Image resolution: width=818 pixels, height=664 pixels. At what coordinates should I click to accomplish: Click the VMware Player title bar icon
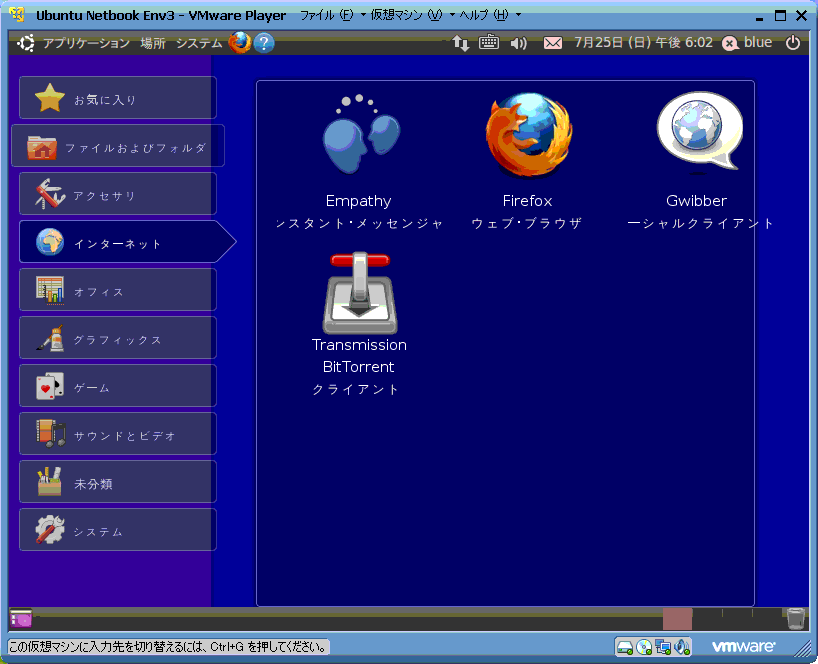point(17,15)
